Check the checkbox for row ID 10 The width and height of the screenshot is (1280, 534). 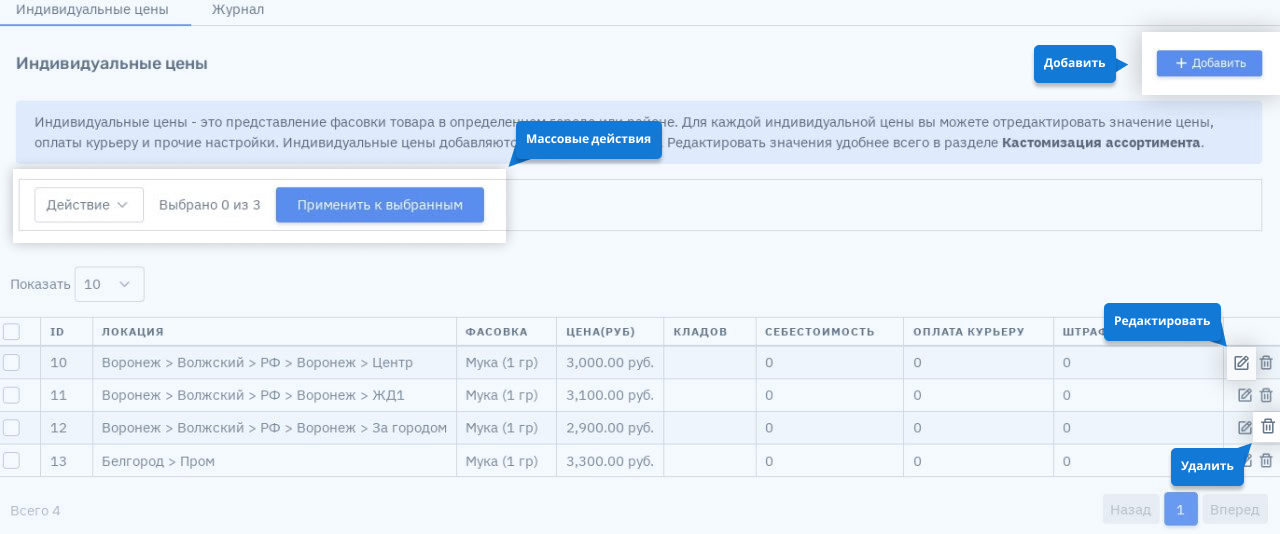12,362
